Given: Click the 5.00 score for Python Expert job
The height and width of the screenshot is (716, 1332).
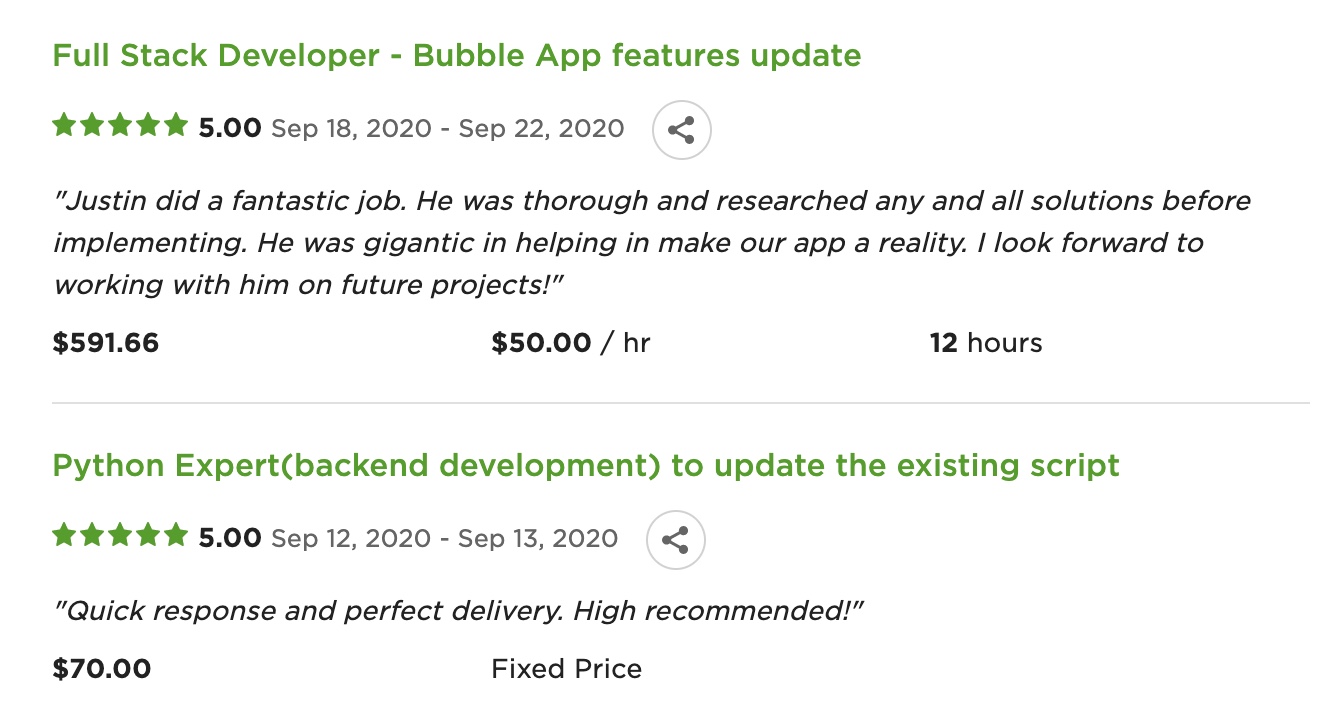Looking at the screenshot, I should (x=230, y=539).
